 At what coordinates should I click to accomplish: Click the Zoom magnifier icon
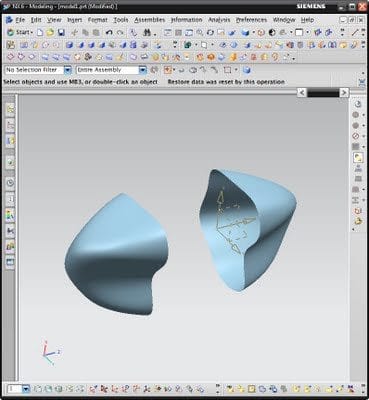[200, 32]
